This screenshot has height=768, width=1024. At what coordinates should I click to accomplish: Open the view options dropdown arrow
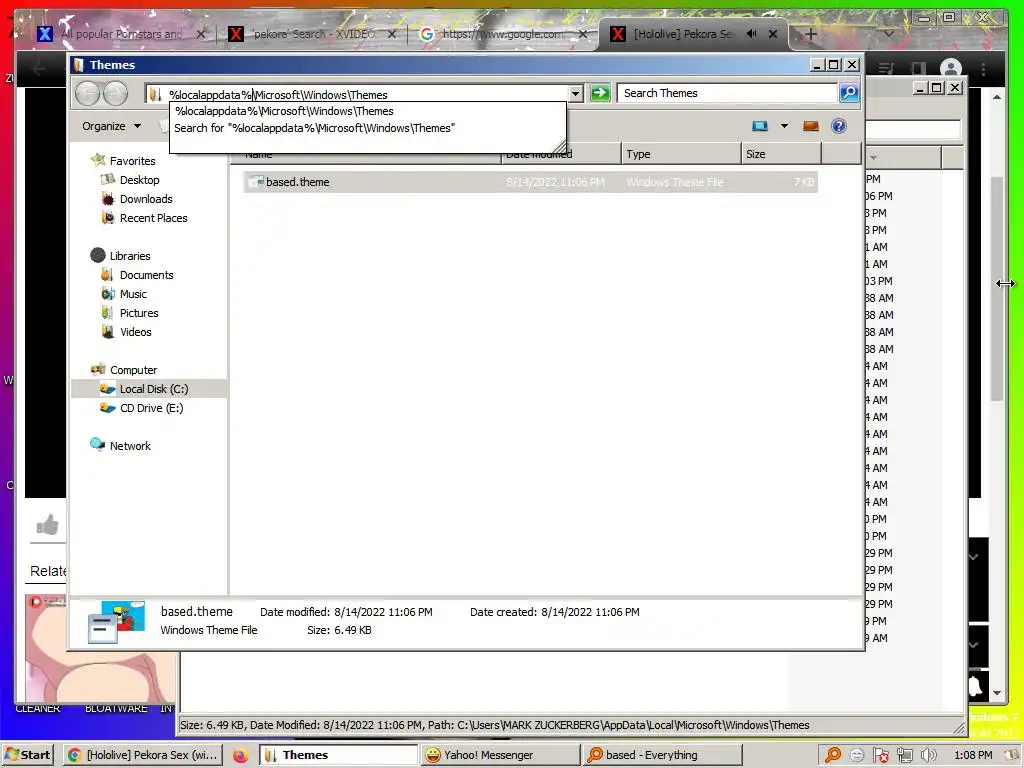(784, 126)
